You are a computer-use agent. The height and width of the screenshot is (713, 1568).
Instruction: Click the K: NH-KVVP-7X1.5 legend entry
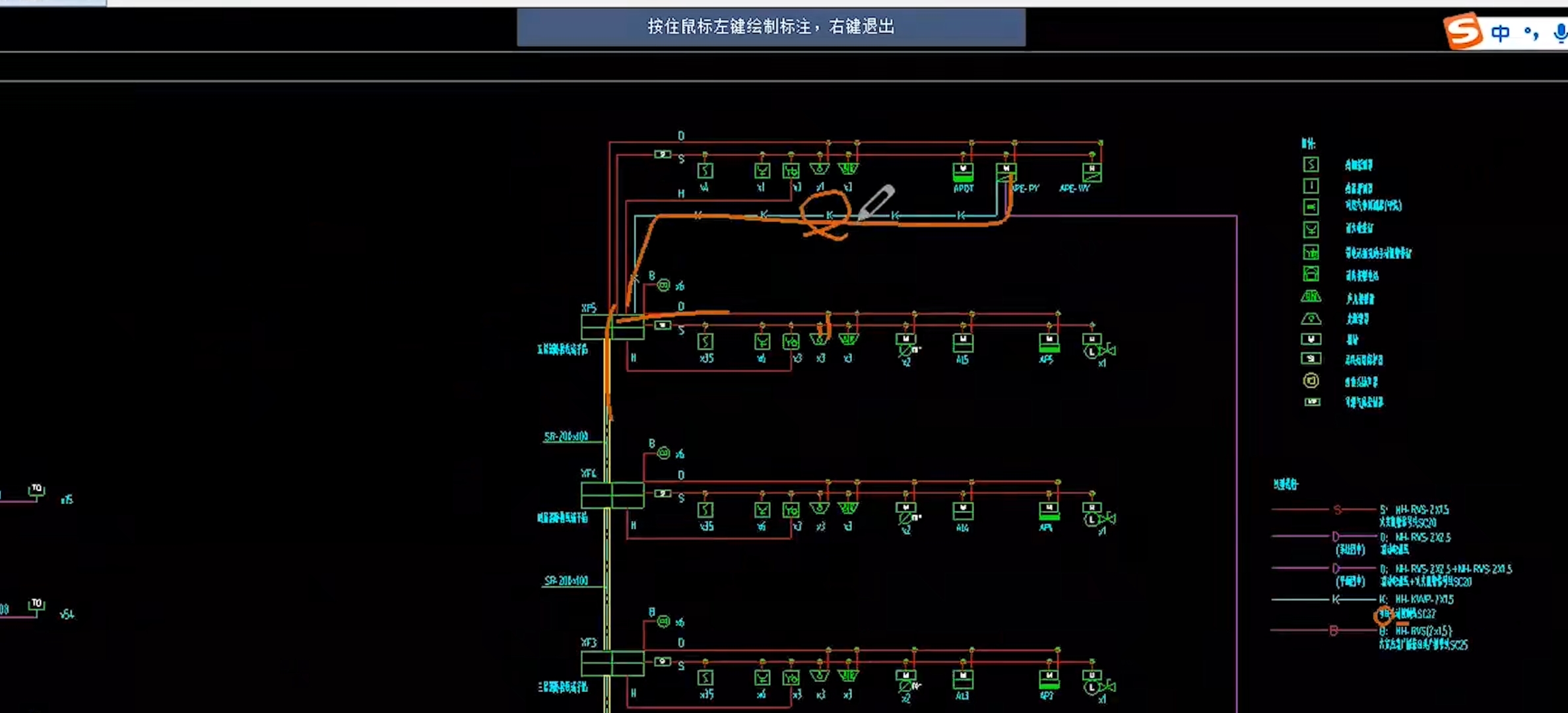coord(1416,599)
